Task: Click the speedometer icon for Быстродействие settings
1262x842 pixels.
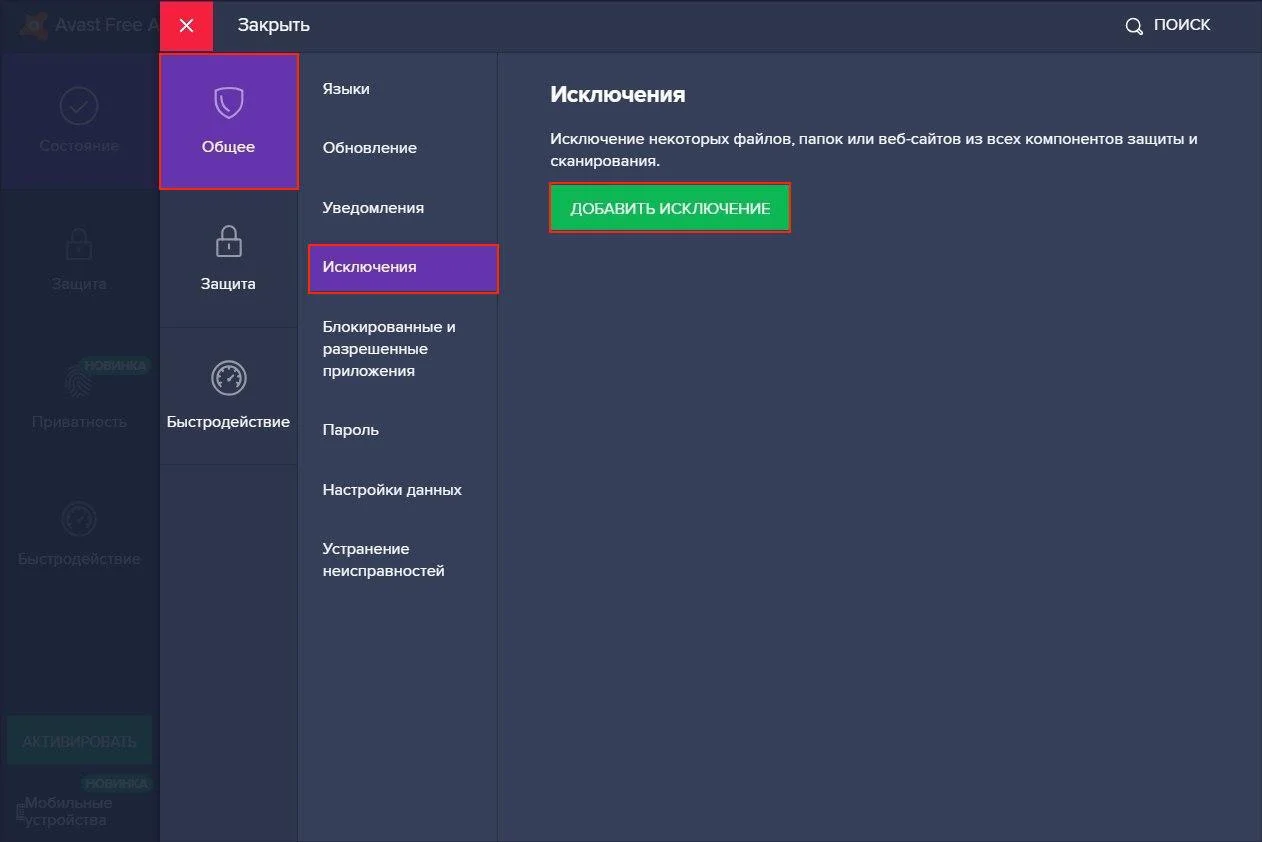Action: [228, 378]
